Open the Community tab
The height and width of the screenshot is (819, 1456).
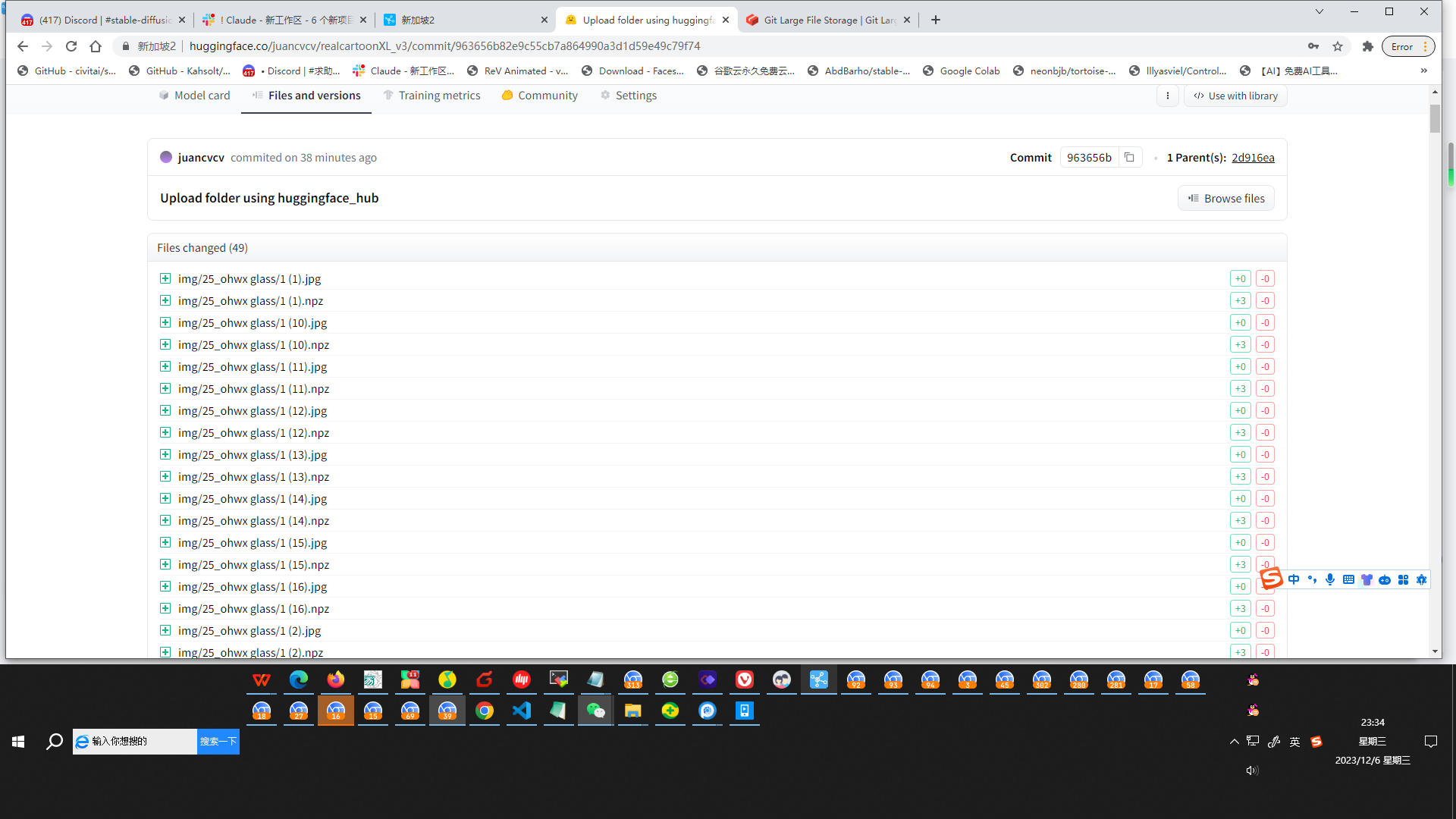[x=539, y=96]
